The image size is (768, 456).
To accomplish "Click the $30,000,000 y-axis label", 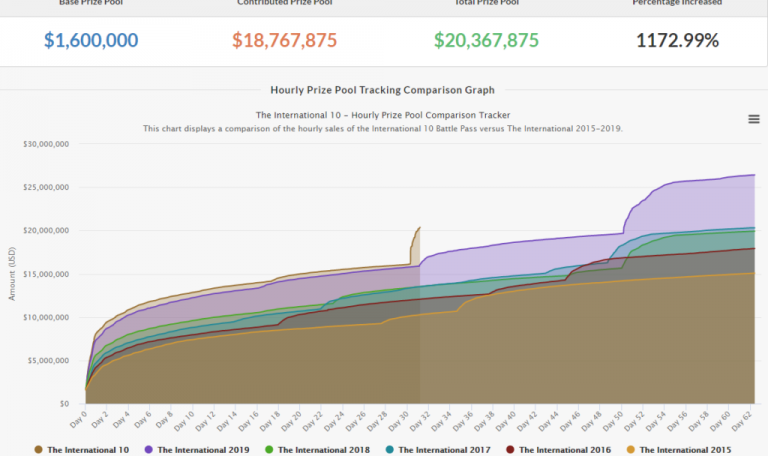I will click(x=45, y=144).
